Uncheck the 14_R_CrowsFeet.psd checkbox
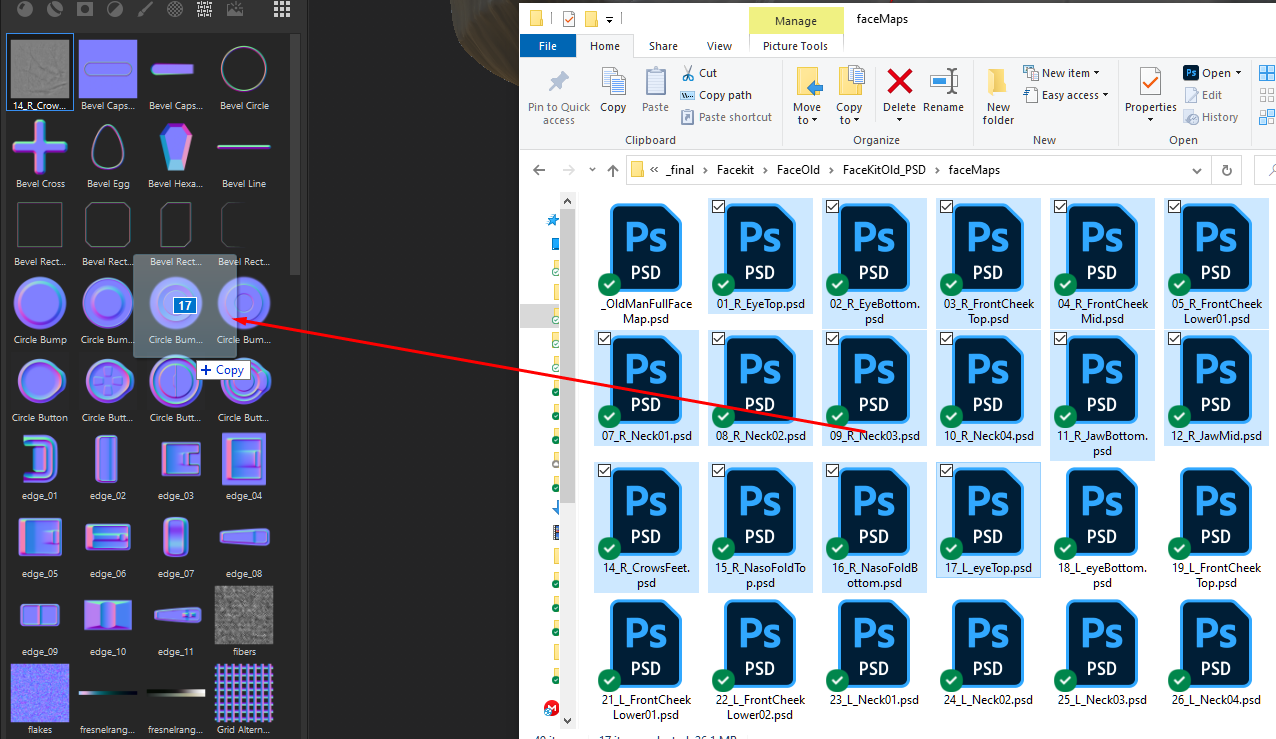Viewport: 1276px width, 739px height. [604, 471]
